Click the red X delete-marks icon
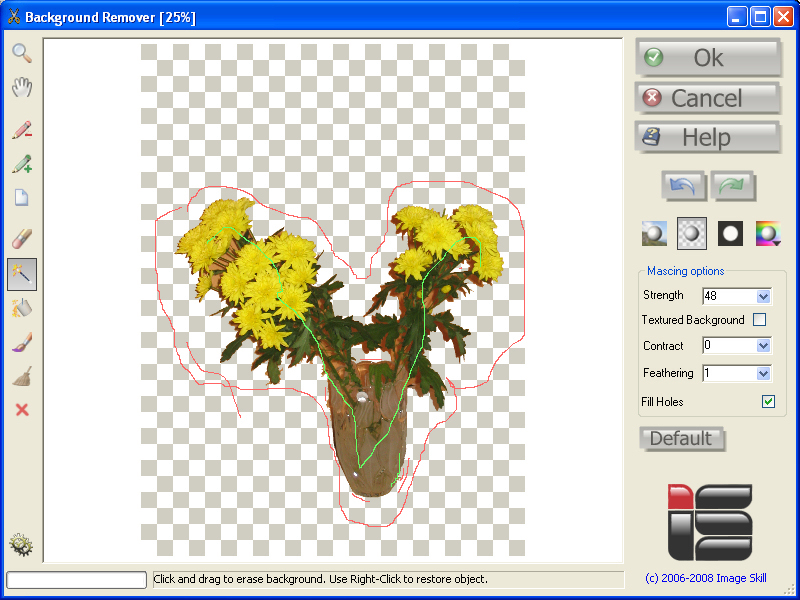Screen dimensions: 800x600 tap(22, 409)
